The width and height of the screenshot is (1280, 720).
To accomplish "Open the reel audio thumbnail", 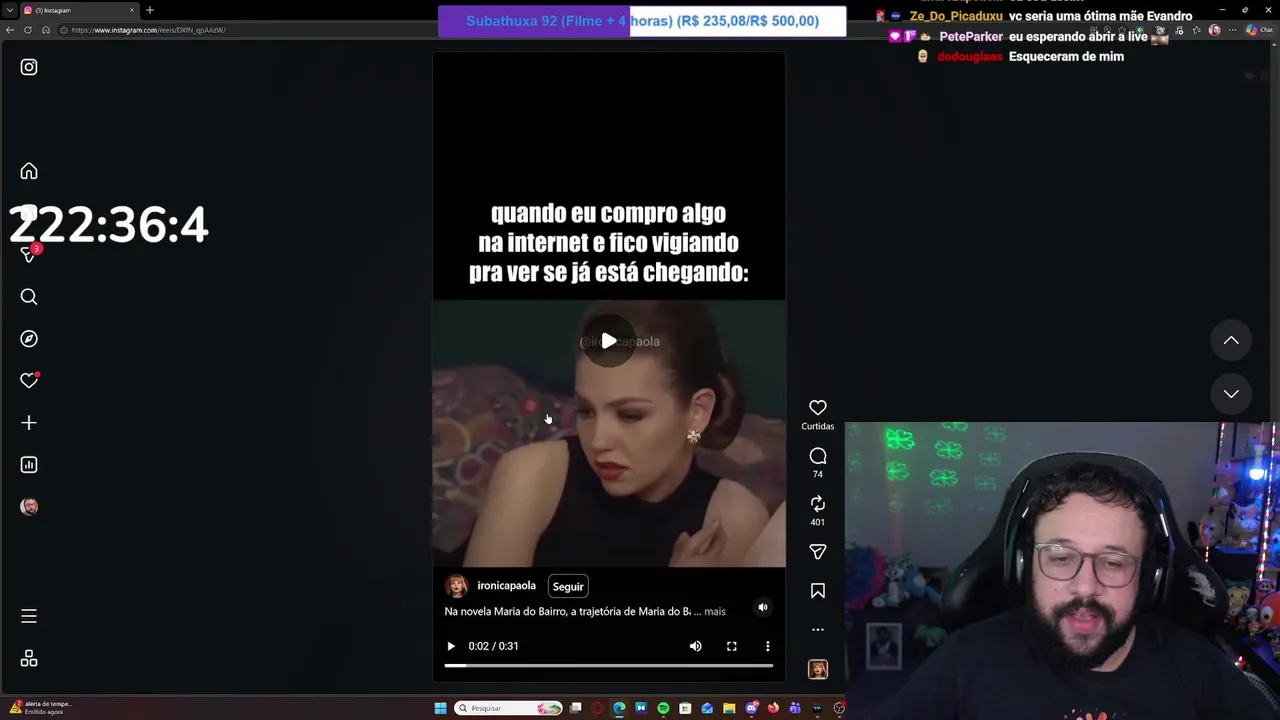I will (x=818, y=670).
